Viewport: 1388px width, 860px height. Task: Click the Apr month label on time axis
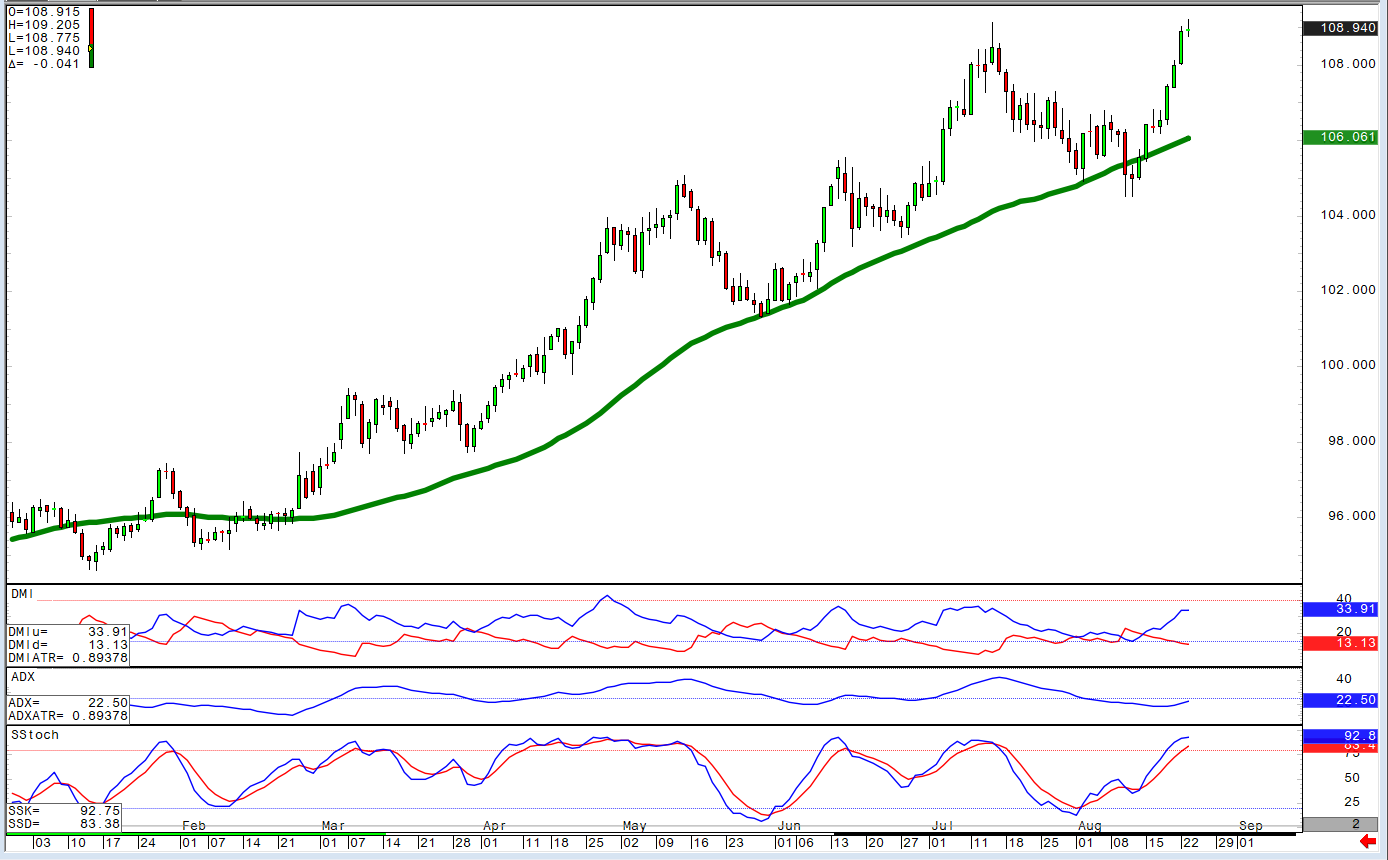pos(495,826)
